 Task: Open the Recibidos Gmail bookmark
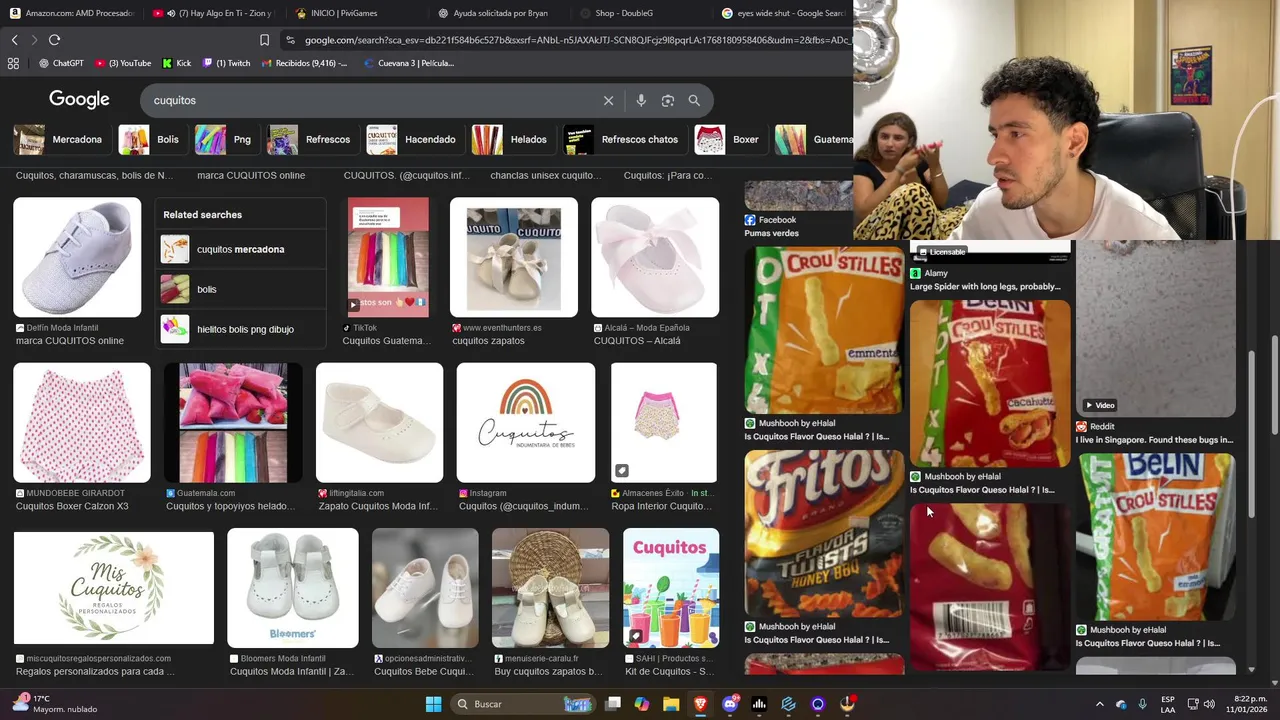pos(304,63)
